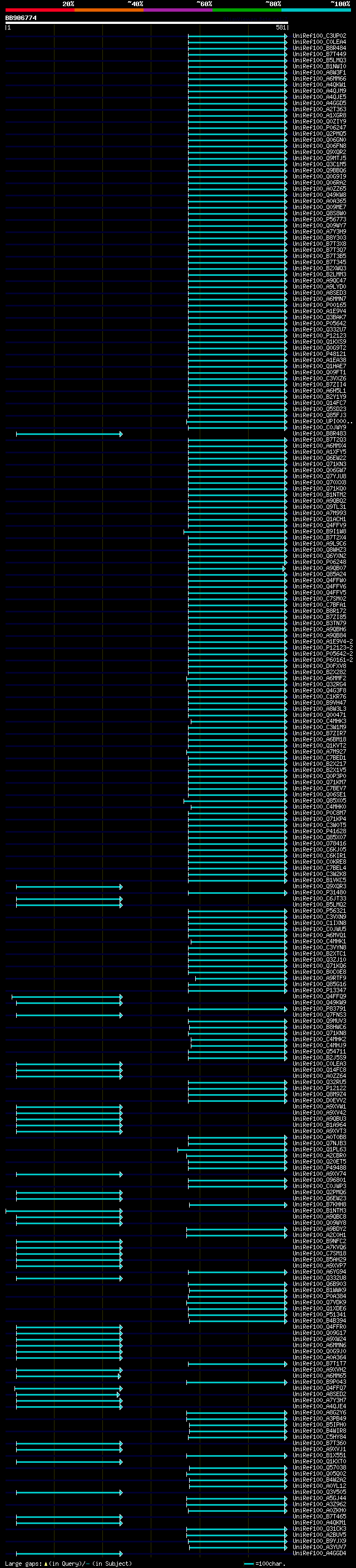Screen dimensions: 356x1568
Task: Click hit label UniRef100_A4QKW1
Action: [319, 85]
